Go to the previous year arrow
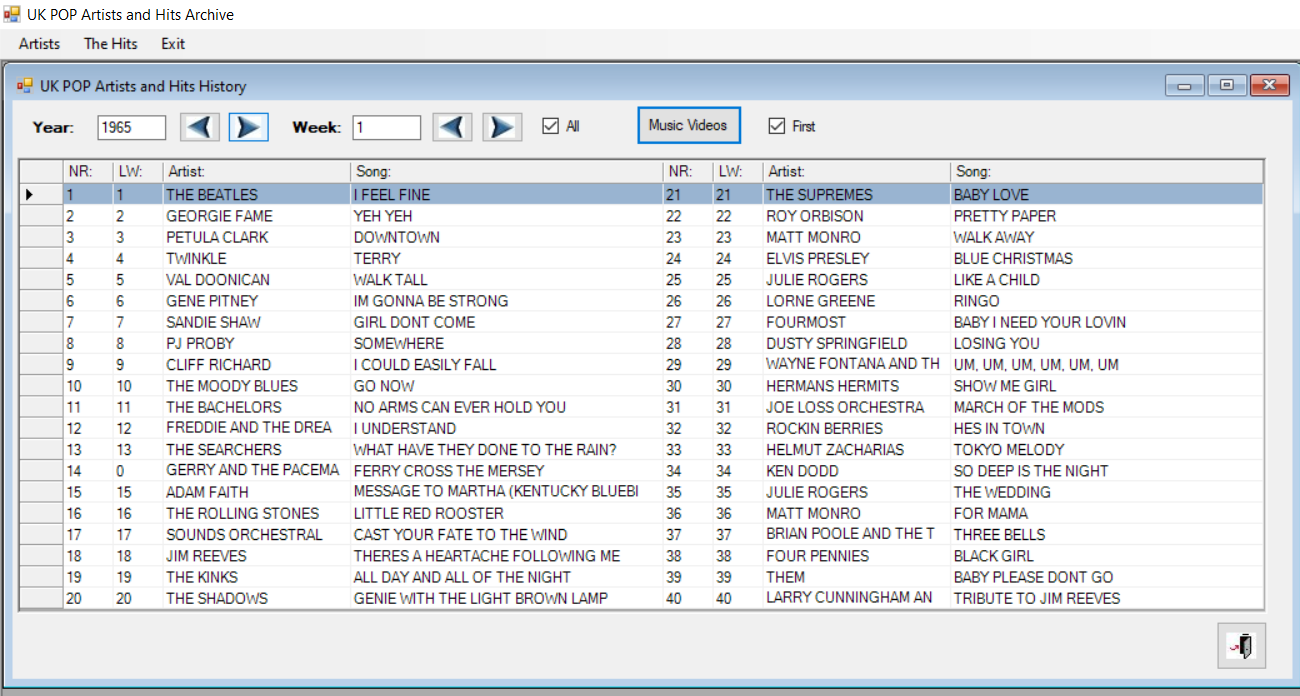Screen dimensions: 1300x696 [200, 127]
